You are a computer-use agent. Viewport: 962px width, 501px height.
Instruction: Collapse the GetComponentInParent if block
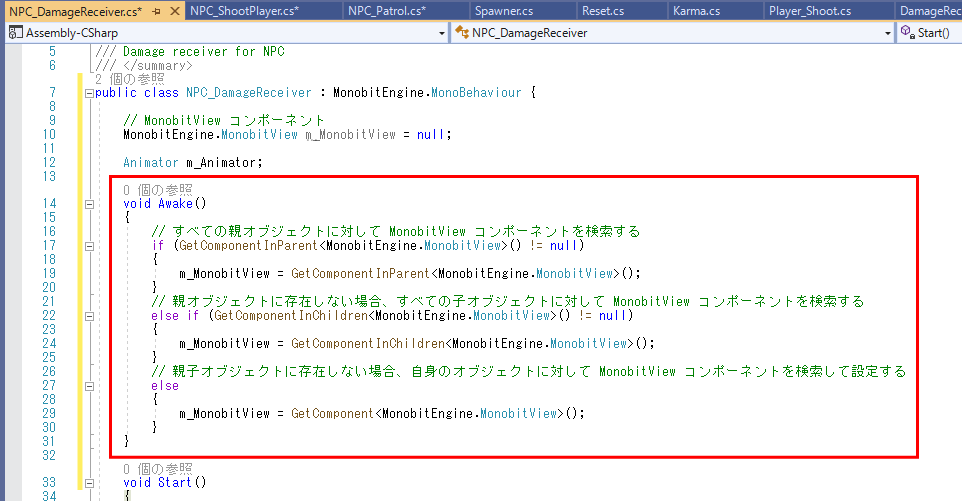[x=89, y=247]
